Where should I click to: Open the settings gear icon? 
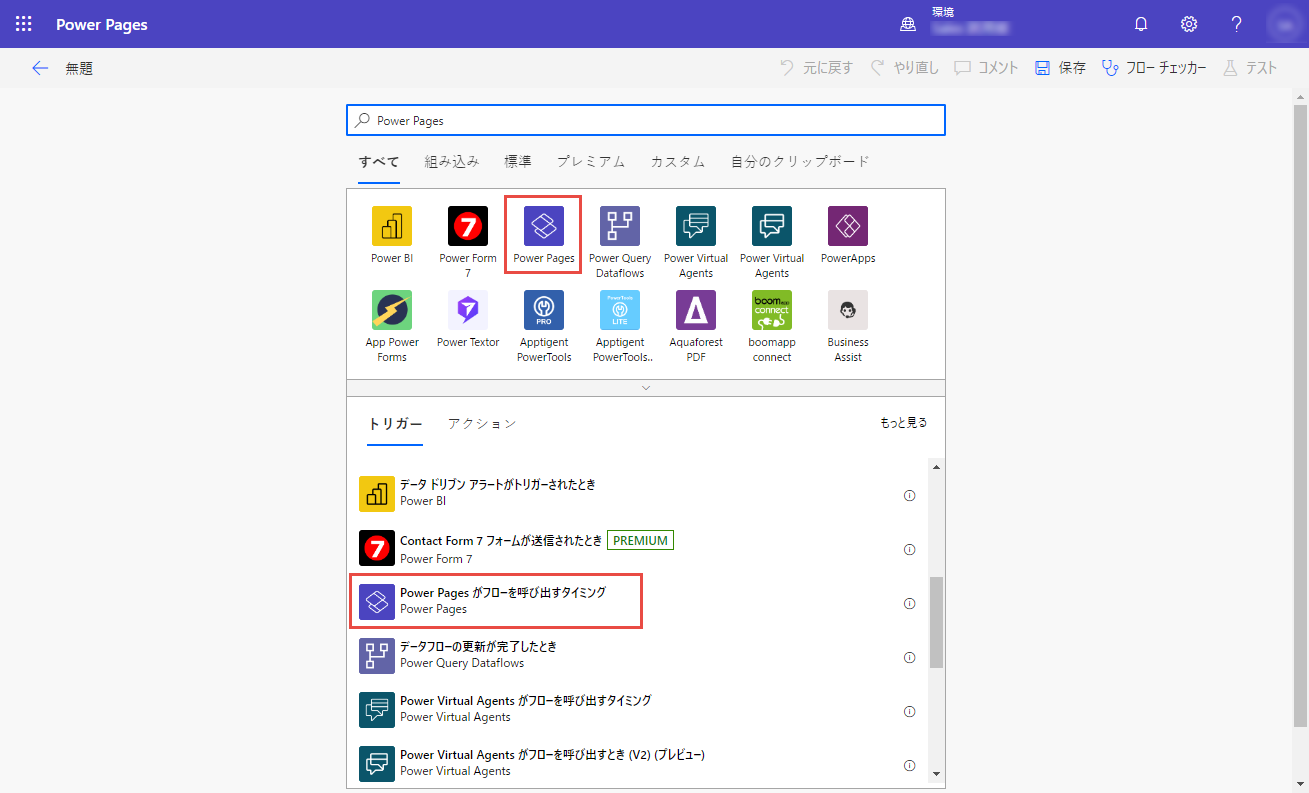pyautogui.click(x=1189, y=24)
